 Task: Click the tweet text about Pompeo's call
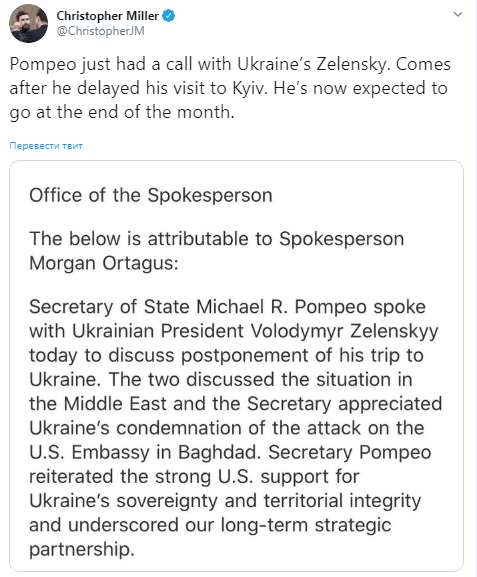click(230, 88)
